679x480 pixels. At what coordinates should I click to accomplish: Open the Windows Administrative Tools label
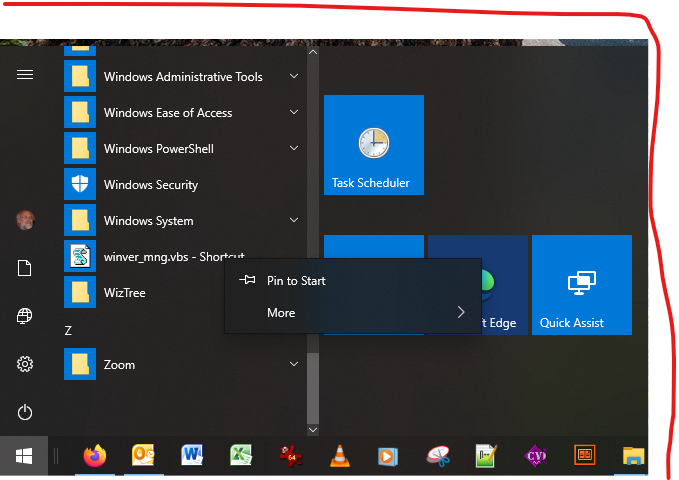coord(183,77)
